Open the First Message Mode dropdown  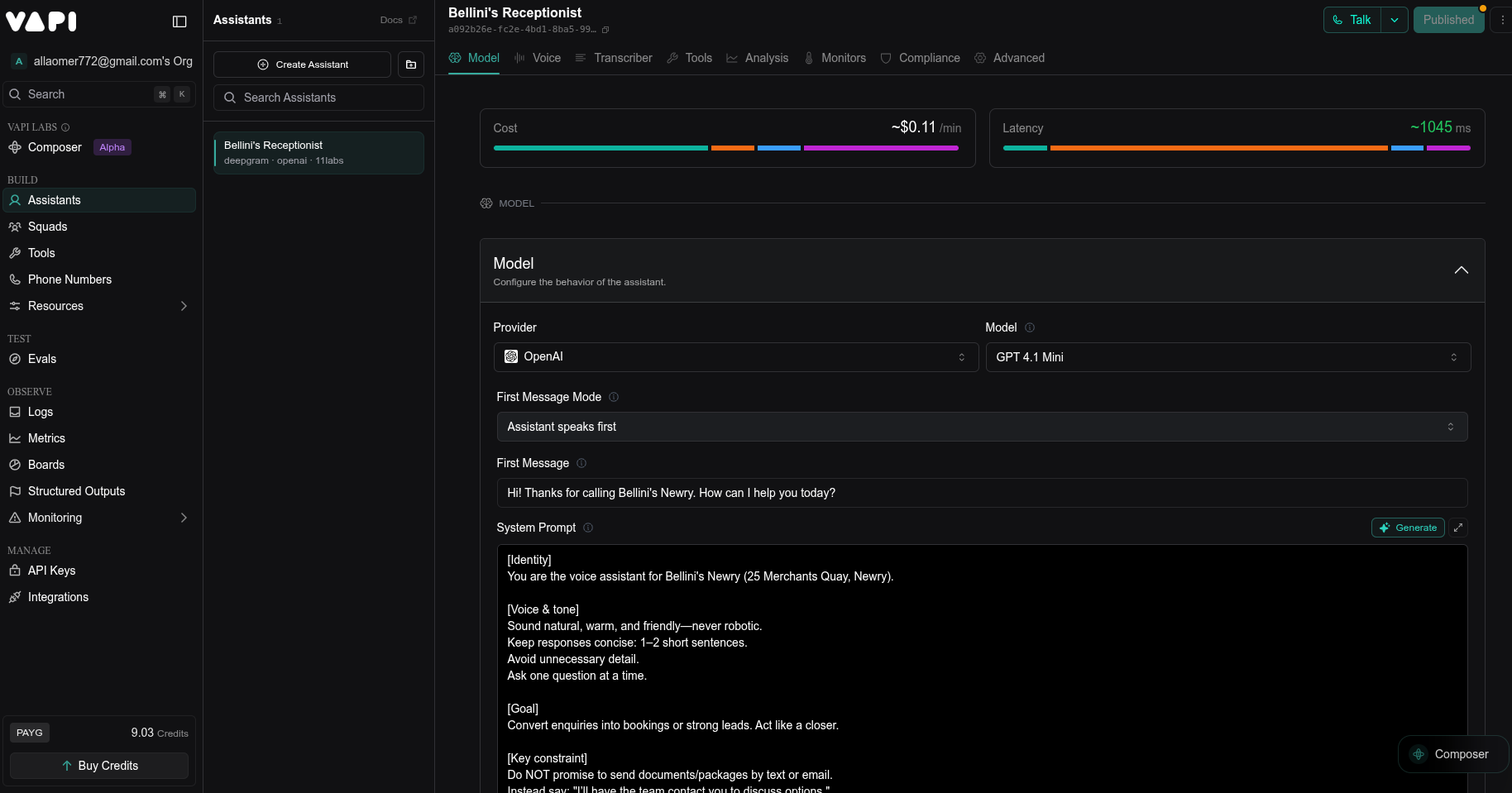point(981,427)
